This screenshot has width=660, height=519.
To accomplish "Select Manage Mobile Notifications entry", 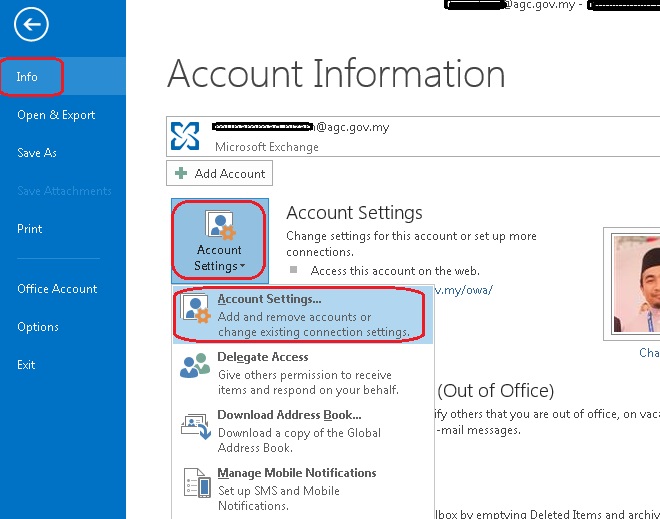I will 303,489.
